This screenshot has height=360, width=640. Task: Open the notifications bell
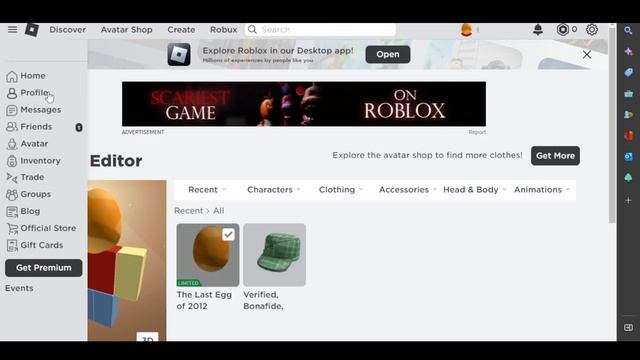538,29
